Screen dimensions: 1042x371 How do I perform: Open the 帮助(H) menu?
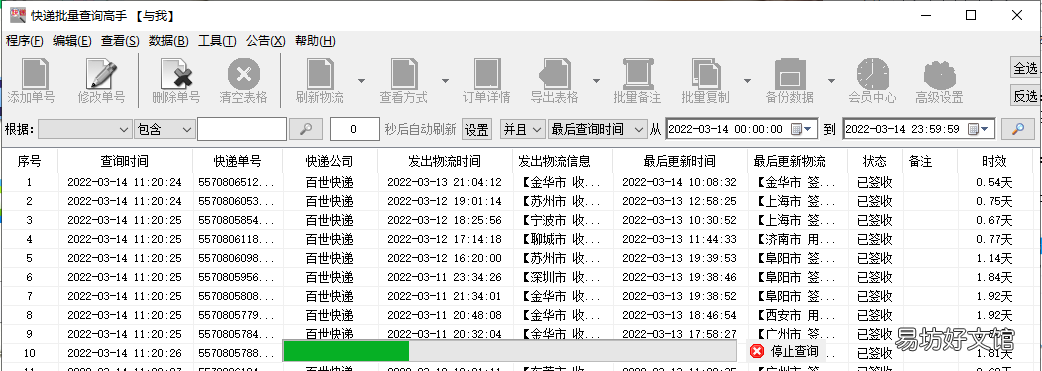[x=315, y=41]
